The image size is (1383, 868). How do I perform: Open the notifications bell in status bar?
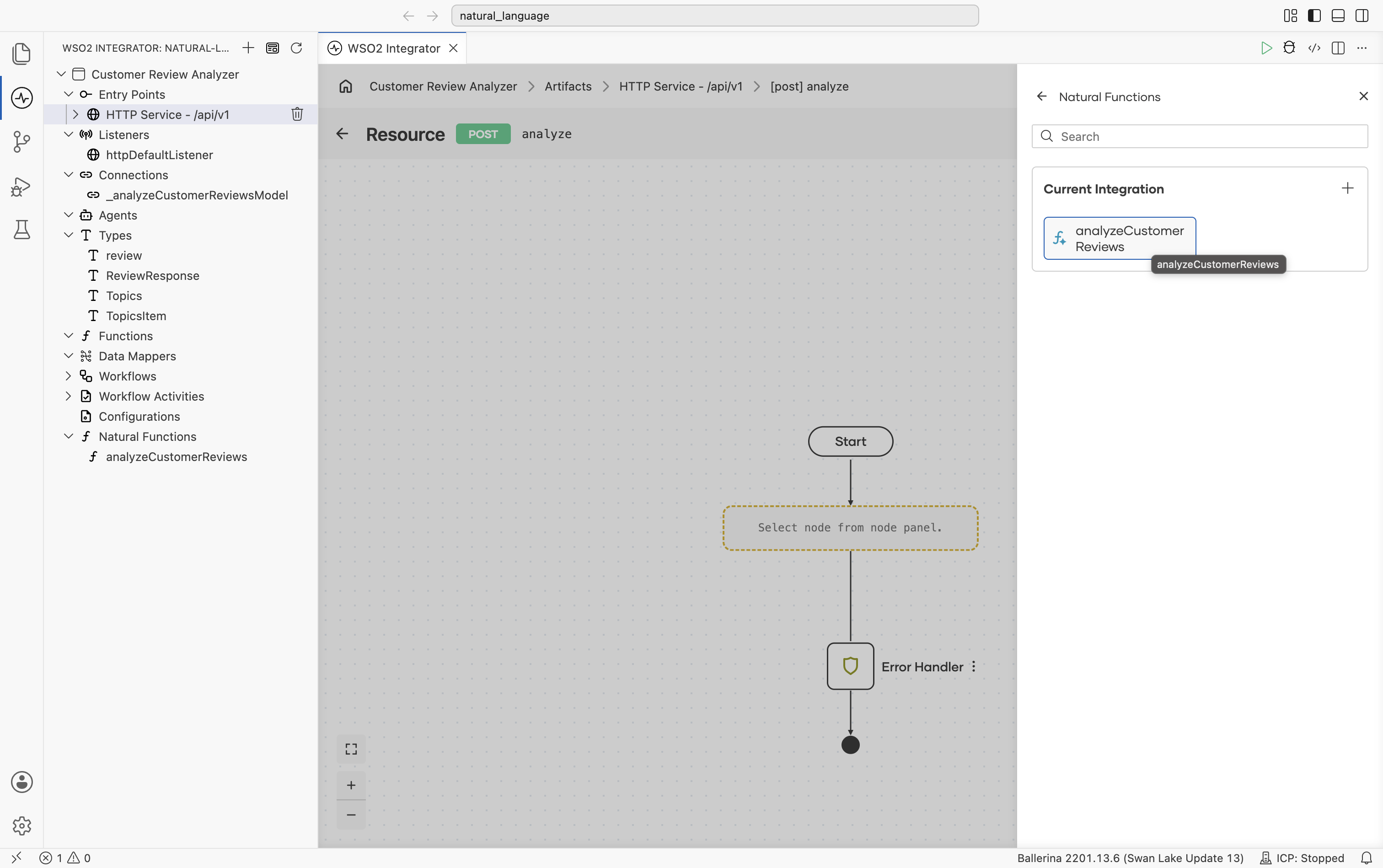click(x=1367, y=857)
